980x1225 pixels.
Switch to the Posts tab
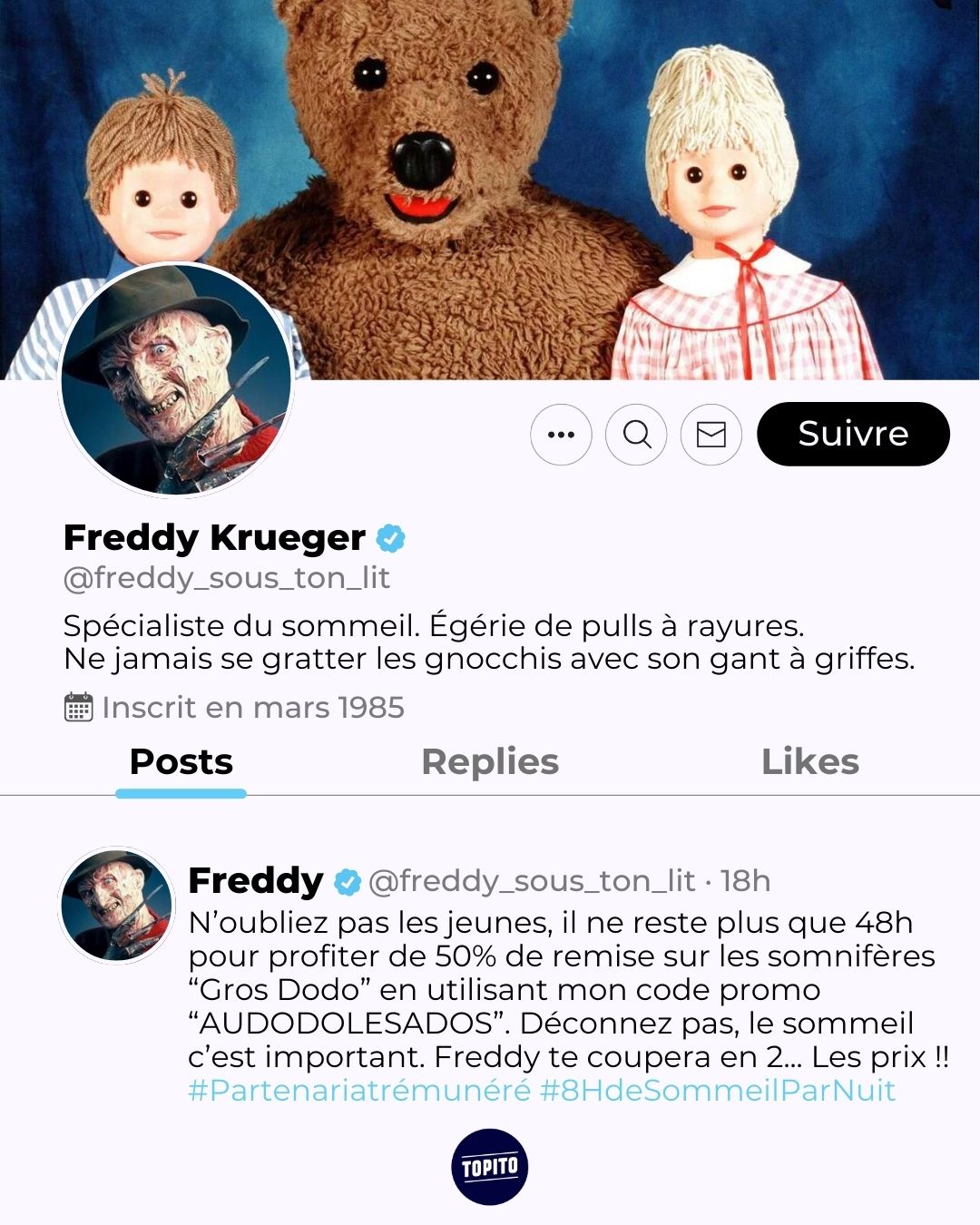181,762
